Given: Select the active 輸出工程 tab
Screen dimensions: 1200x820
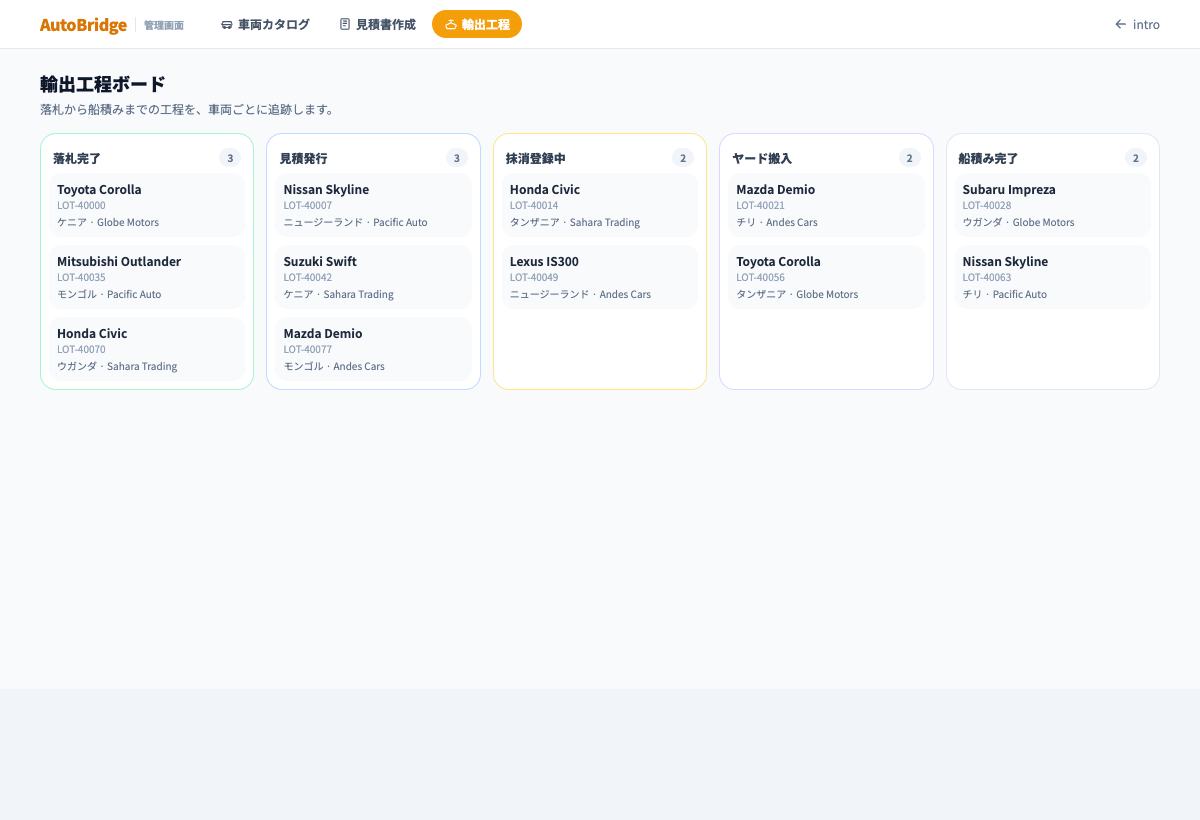Looking at the screenshot, I should (477, 24).
